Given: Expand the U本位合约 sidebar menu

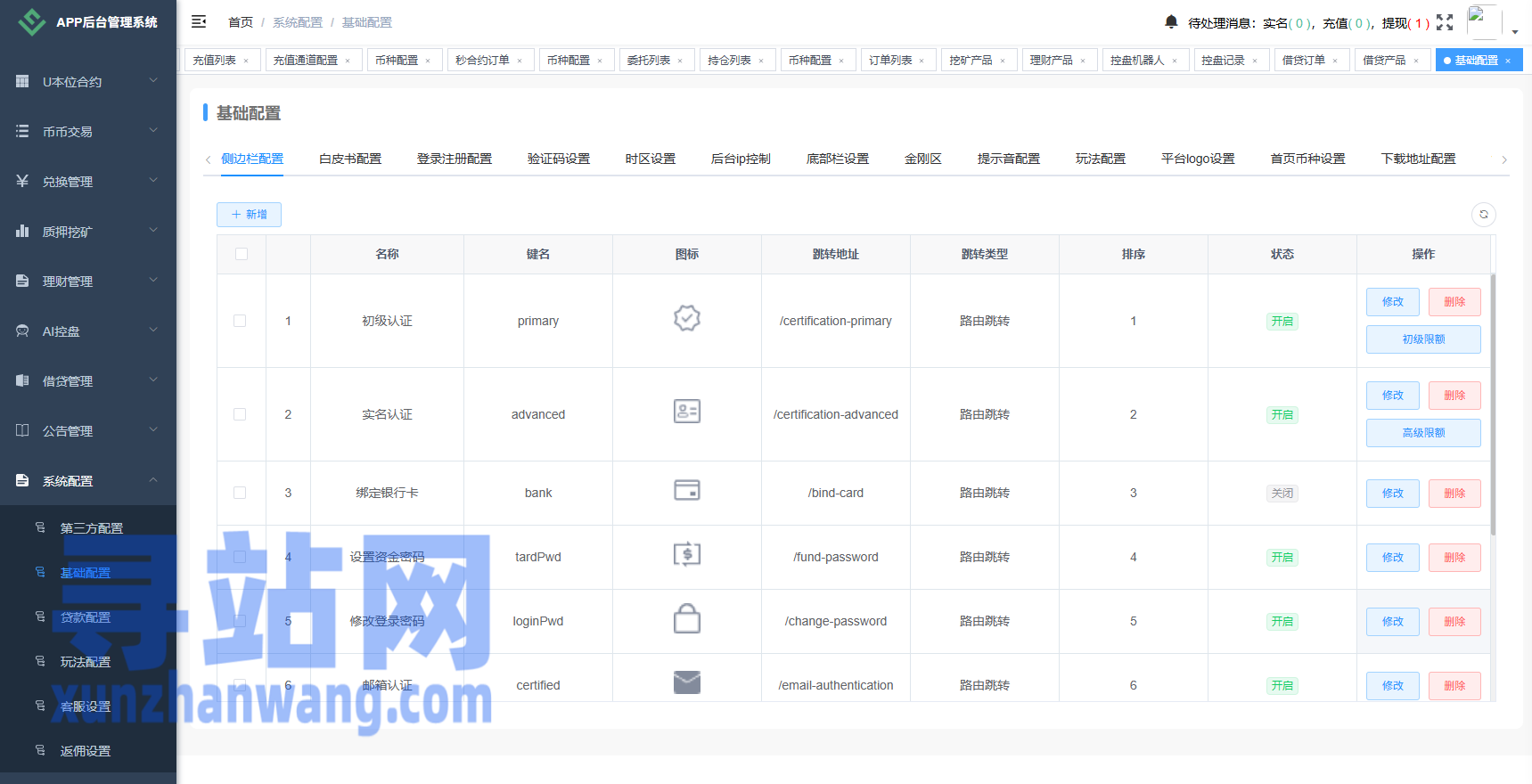Looking at the screenshot, I should click(x=87, y=81).
